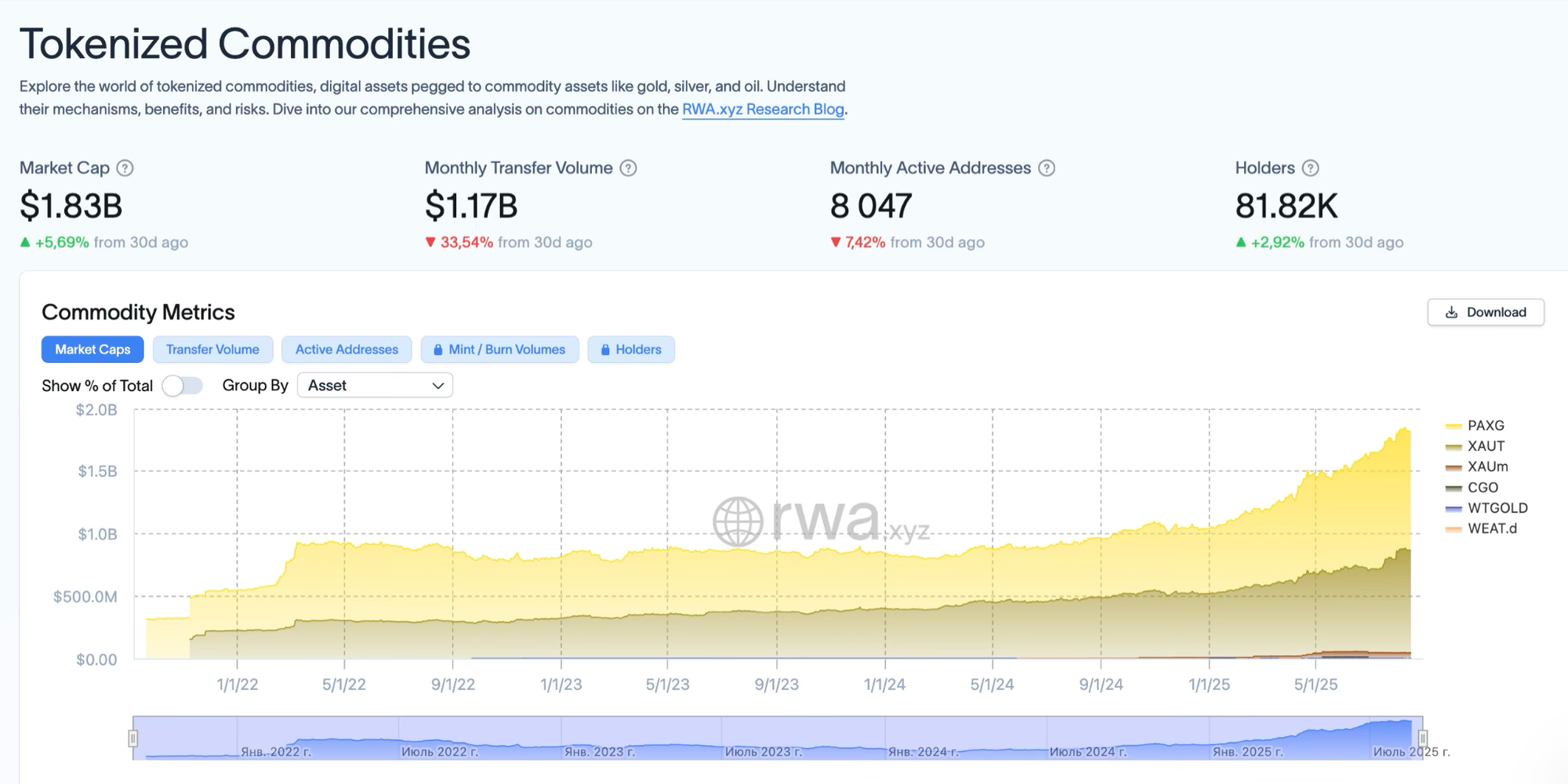Screen dimensions: 1568x784
Task: Open the RWA.xyz Research Blog link
Action: [763, 109]
